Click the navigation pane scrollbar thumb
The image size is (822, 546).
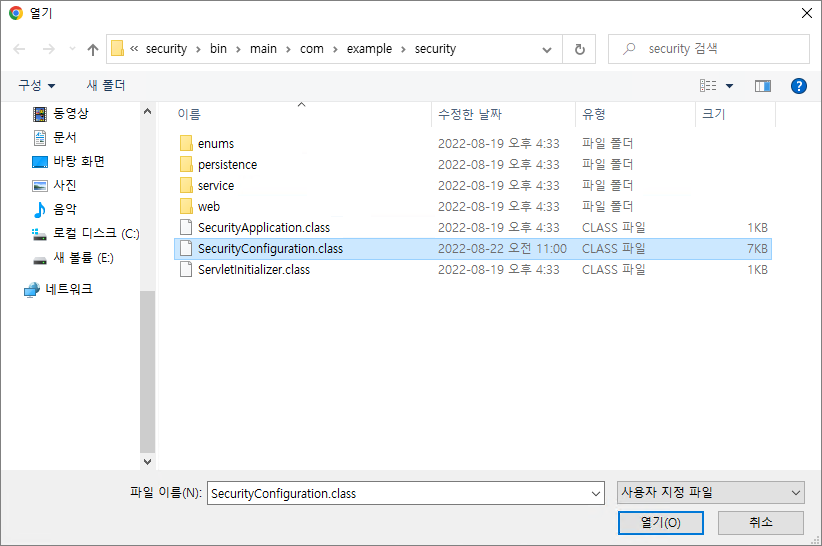tap(147, 372)
